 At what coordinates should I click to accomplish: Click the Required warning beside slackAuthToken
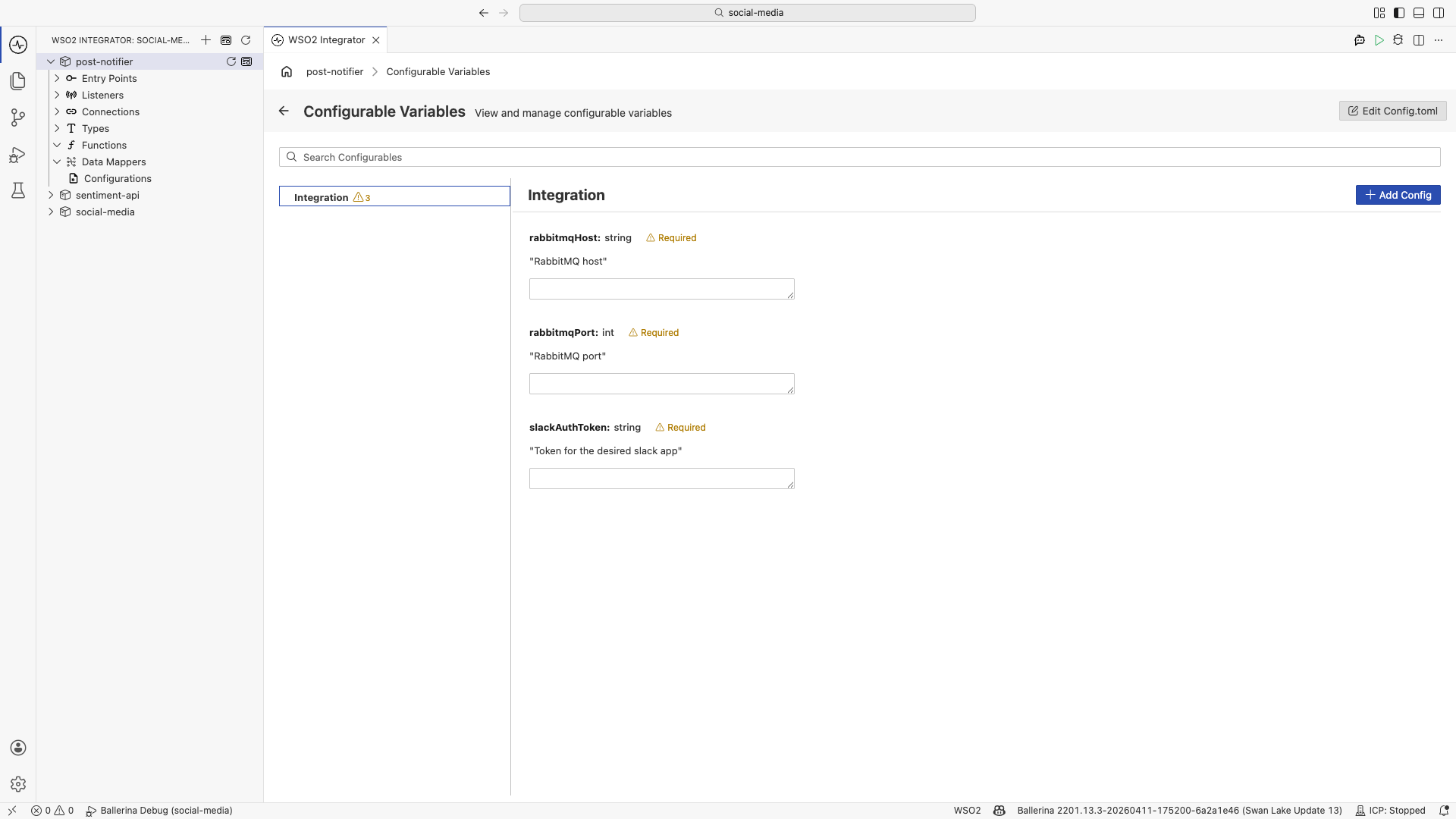point(680,427)
